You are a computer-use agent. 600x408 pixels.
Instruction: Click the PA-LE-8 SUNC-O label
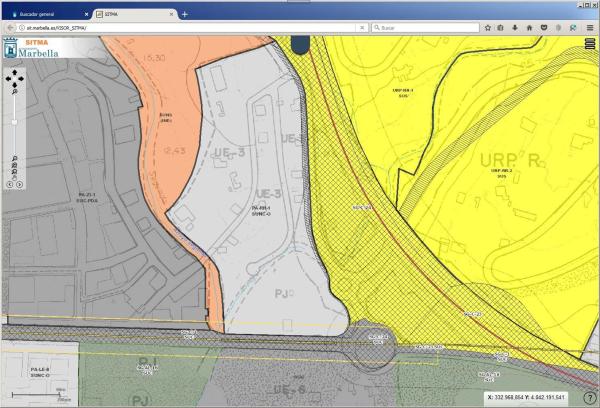tap(40, 372)
